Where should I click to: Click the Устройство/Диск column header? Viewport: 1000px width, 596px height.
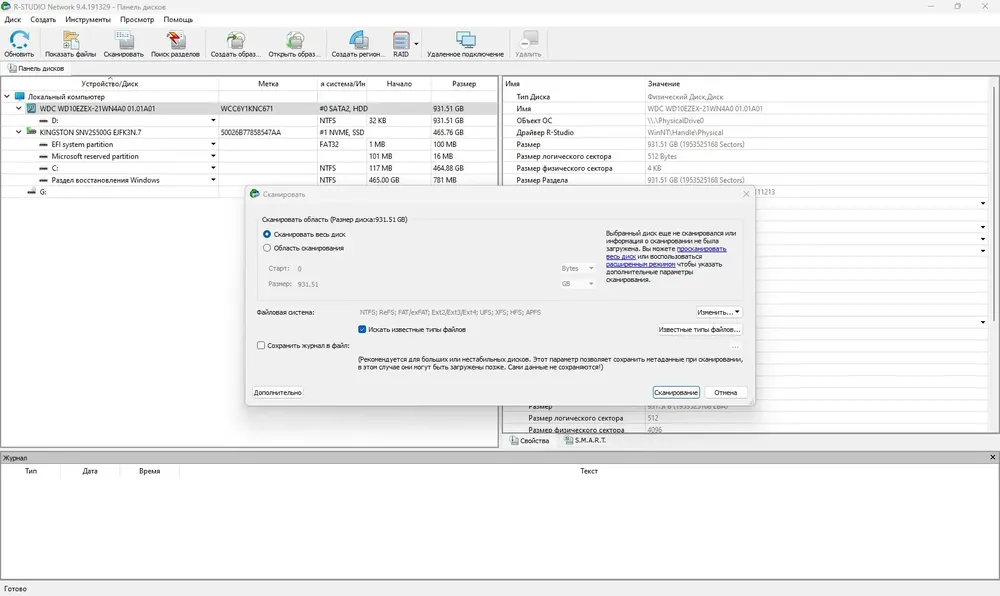click(110, 84)
